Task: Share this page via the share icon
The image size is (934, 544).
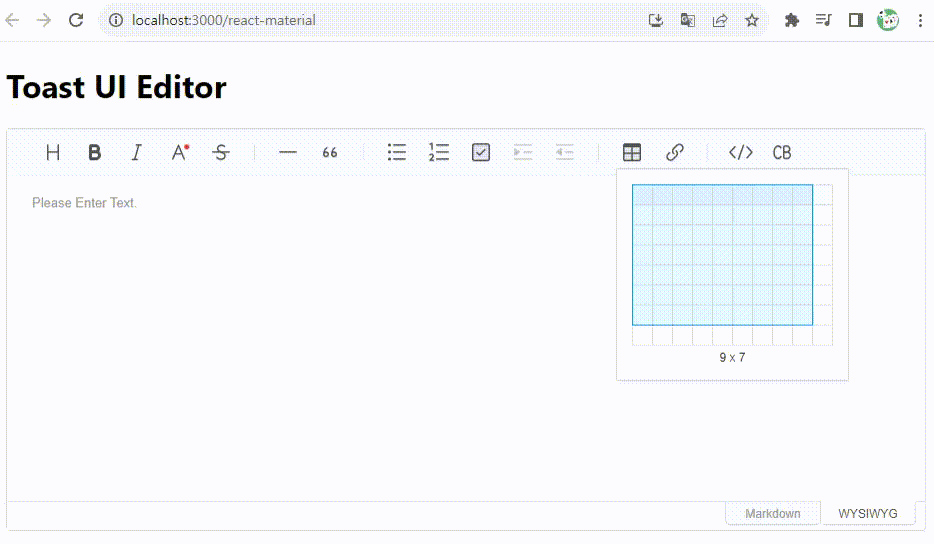Action: (720, 20)
